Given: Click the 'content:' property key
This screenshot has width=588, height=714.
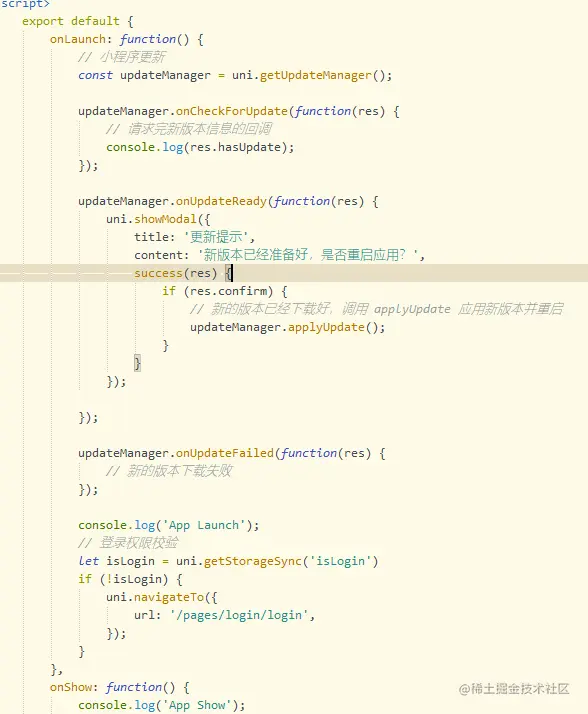Looking at the screenshot, I should pos(161,255).
